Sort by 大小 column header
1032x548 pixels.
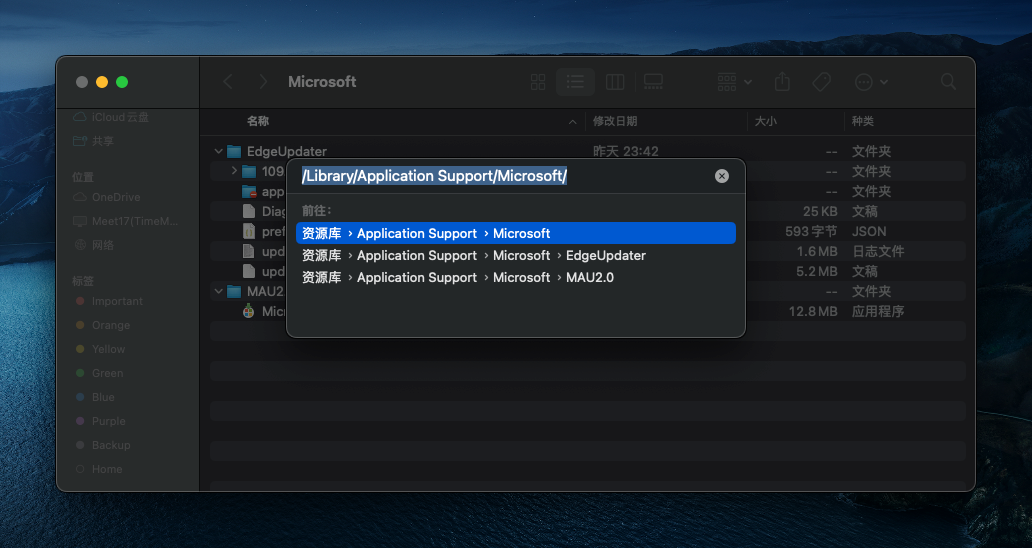(x=765, y=121)
